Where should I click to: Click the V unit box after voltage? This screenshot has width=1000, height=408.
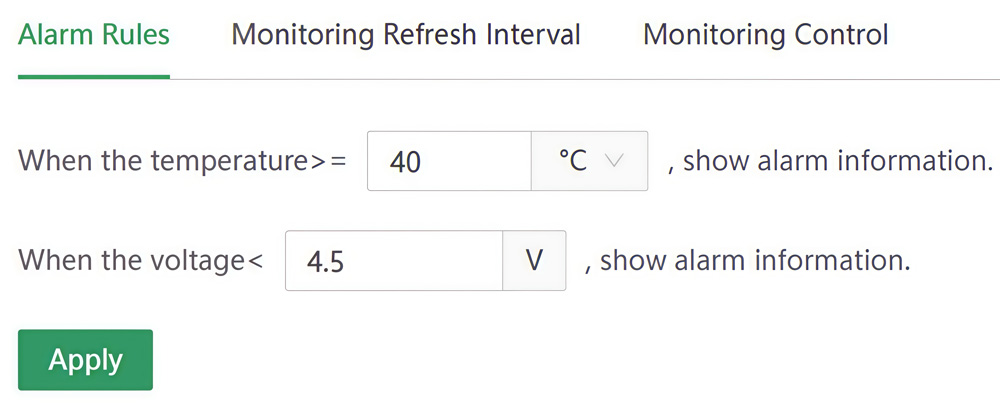(x=534, y=261)
